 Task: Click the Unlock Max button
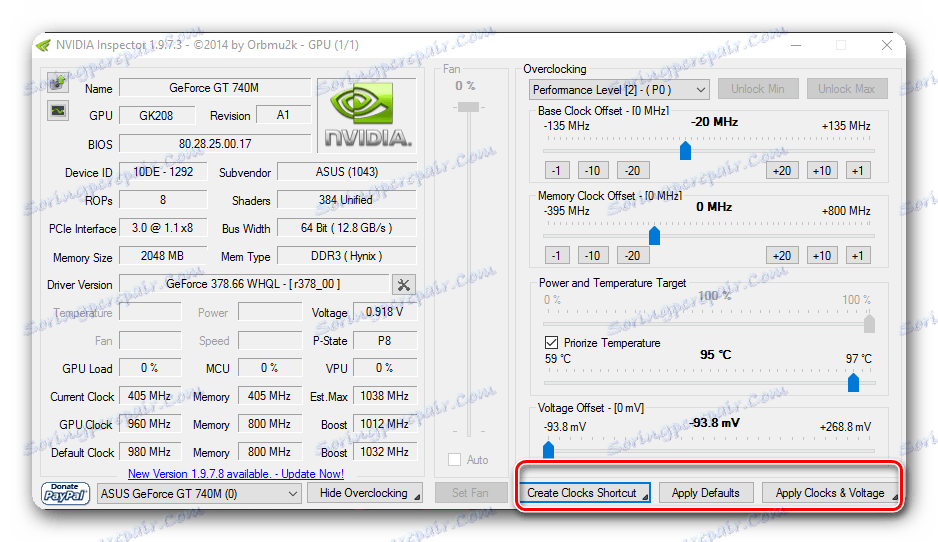point(846,89)
